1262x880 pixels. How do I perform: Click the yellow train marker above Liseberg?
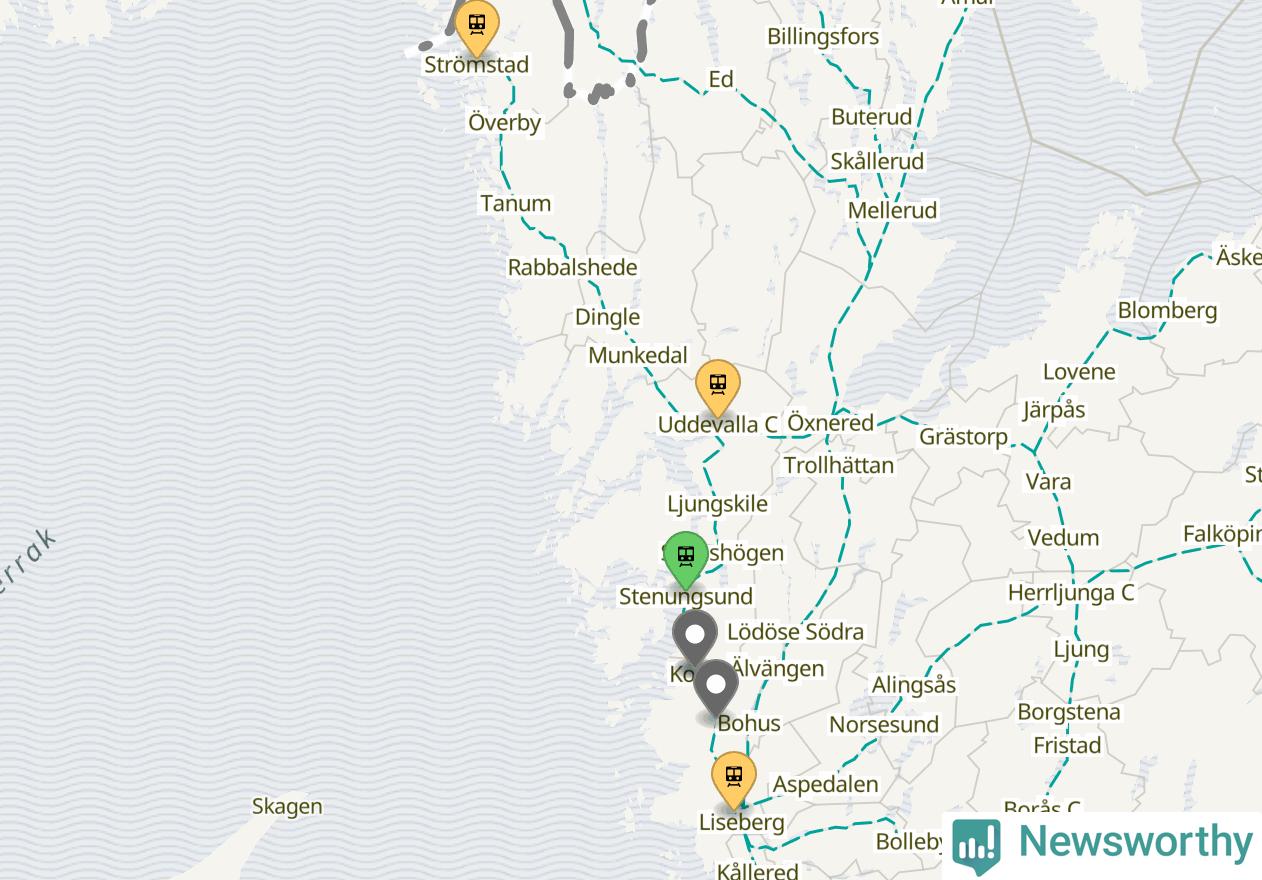coord(734,778)
